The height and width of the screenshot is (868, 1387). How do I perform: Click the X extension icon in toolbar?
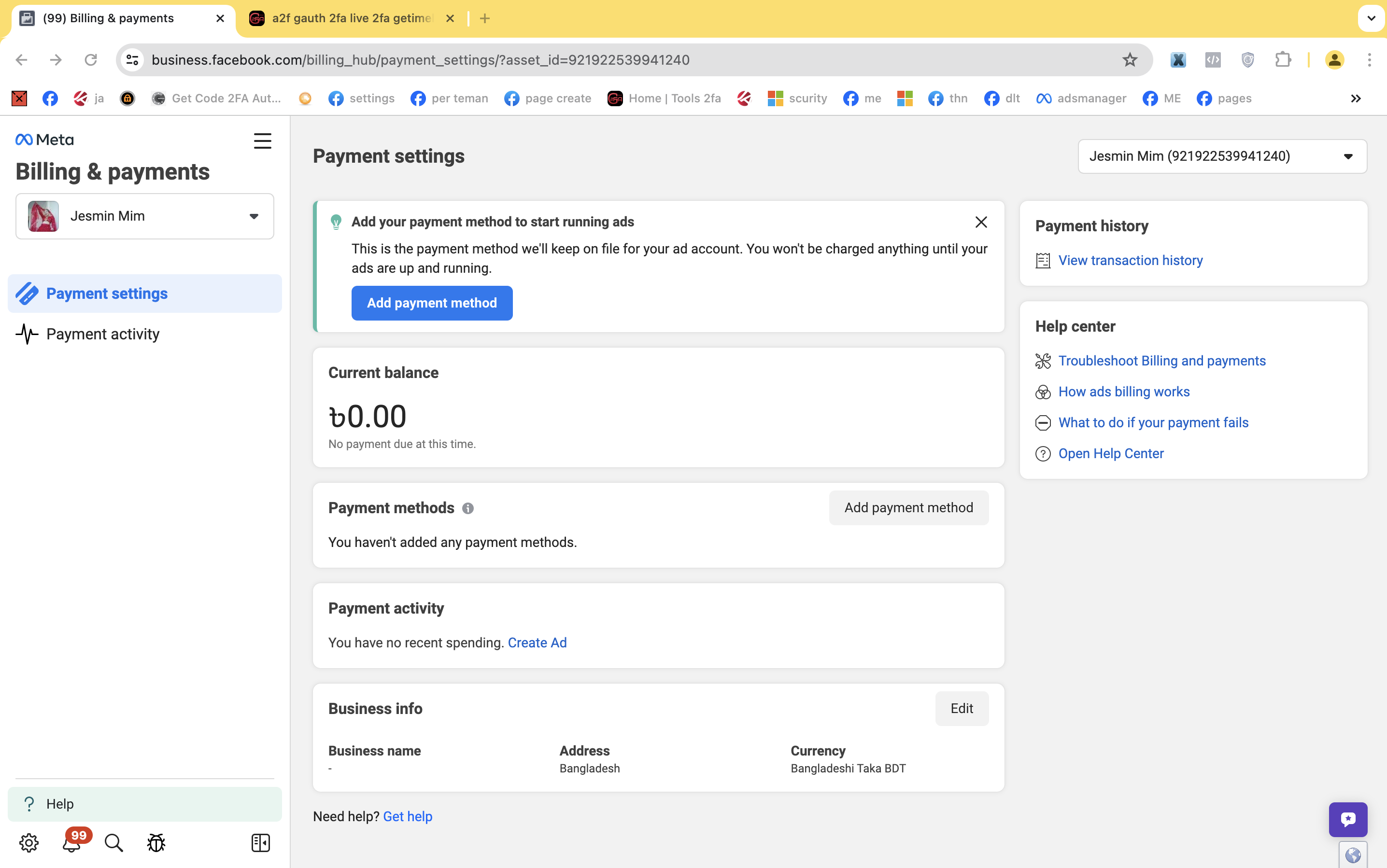(x=1178, y=60)
